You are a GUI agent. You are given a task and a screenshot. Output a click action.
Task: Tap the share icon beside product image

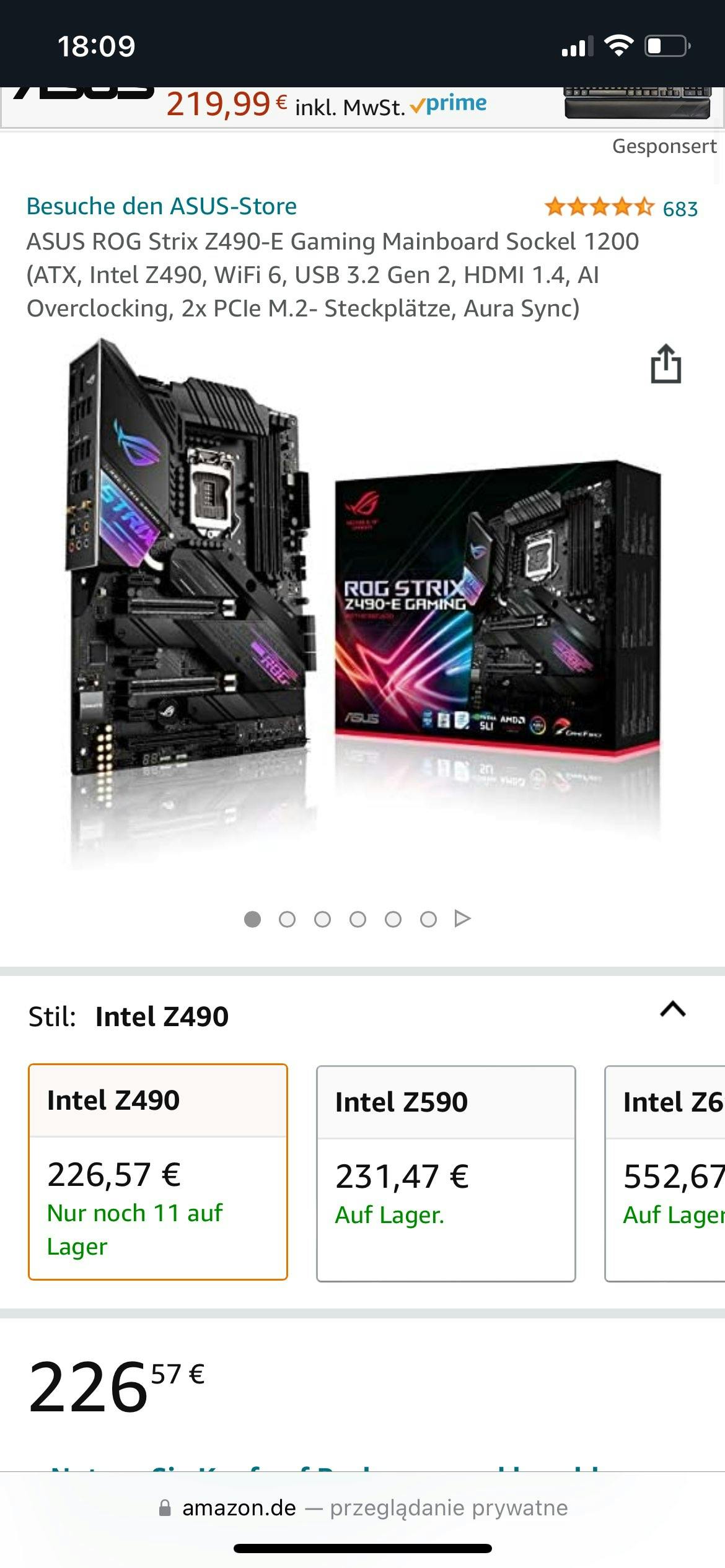tap(666, 364)
